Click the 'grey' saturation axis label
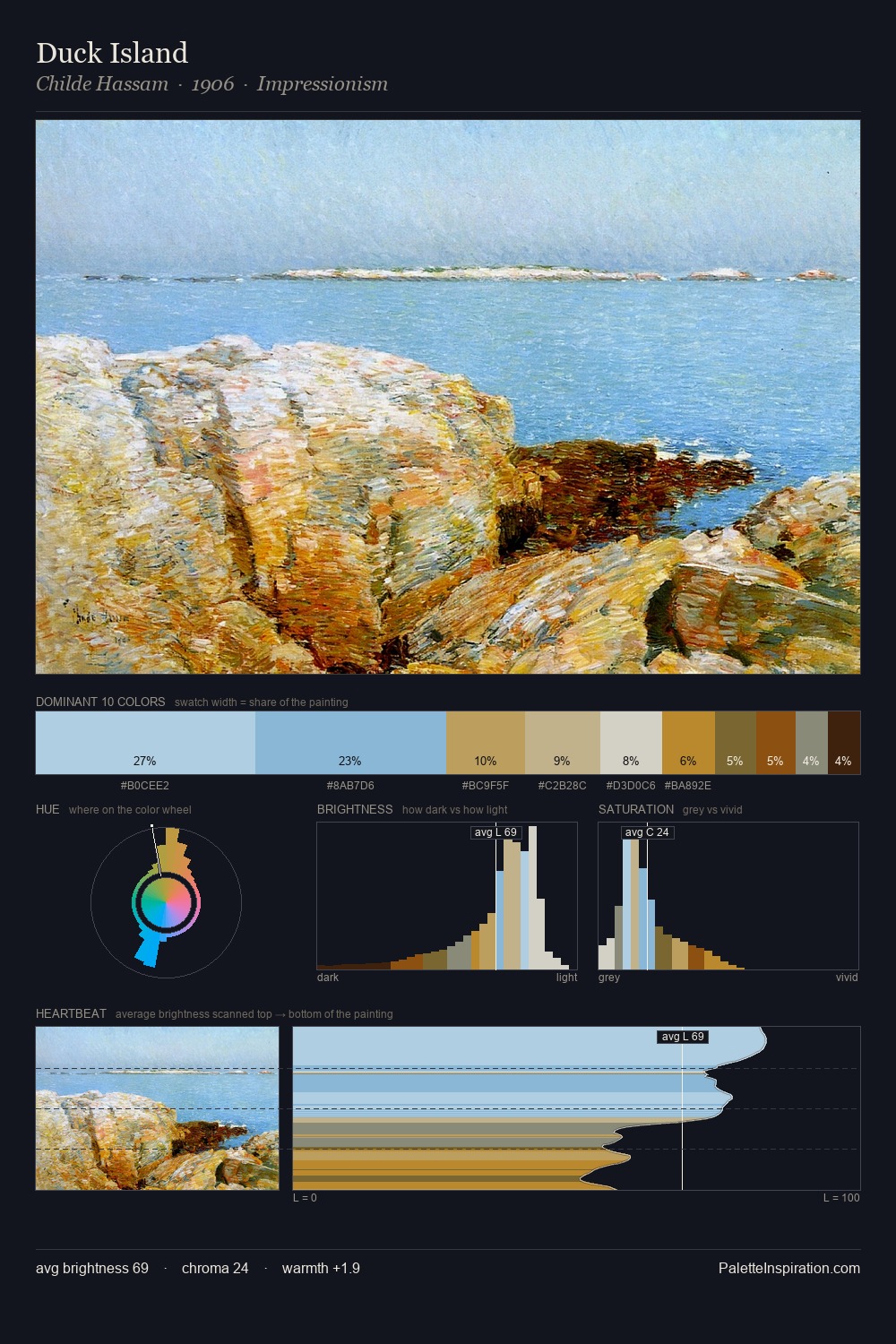The height and width of the screenshot is (1344, 896). tap(609, 978)
